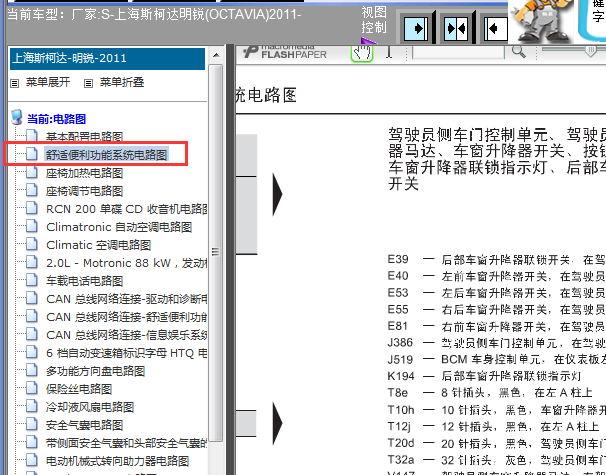
Task: Open CAN 总线网络连接-舒适便利功能 entry
Action: click(126, 317)
